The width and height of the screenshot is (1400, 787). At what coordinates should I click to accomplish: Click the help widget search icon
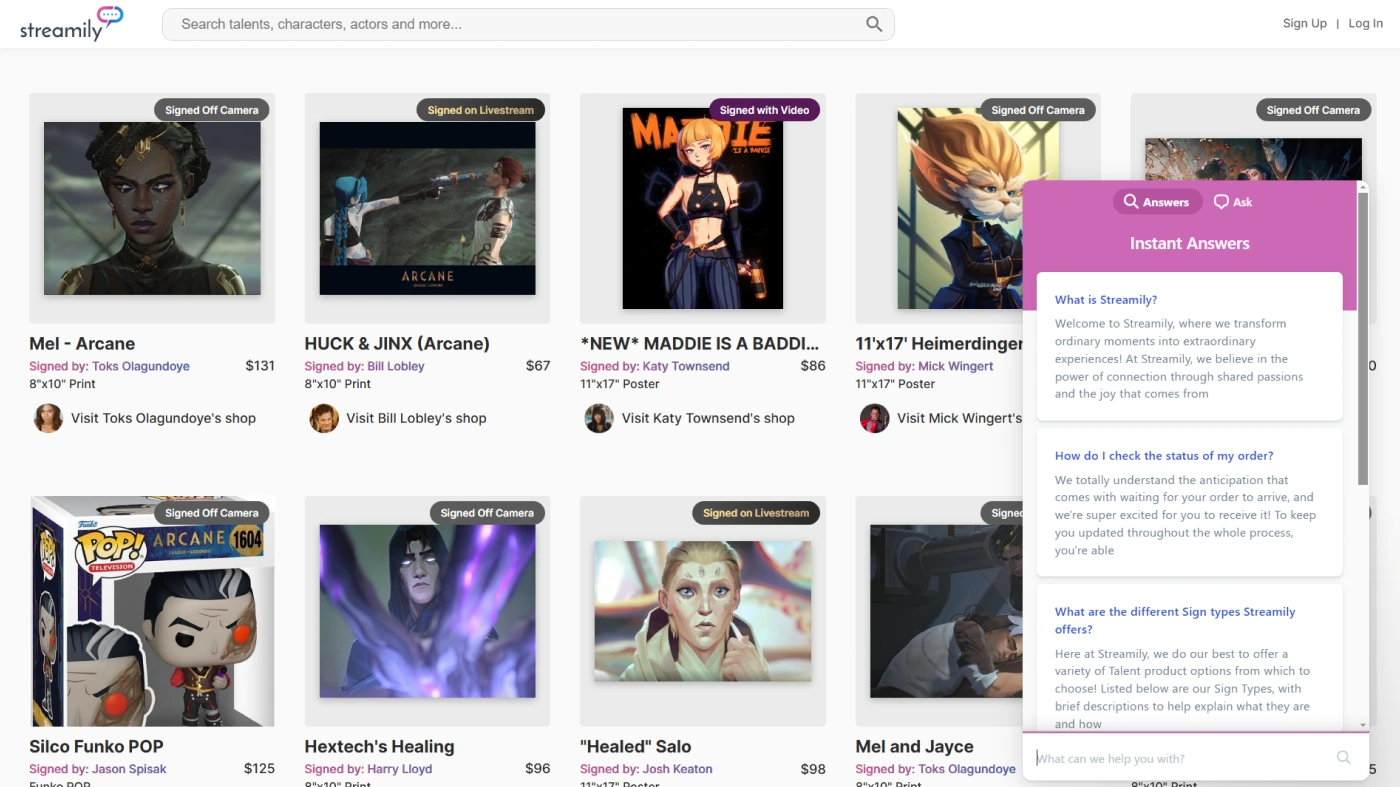[1344, 758]
